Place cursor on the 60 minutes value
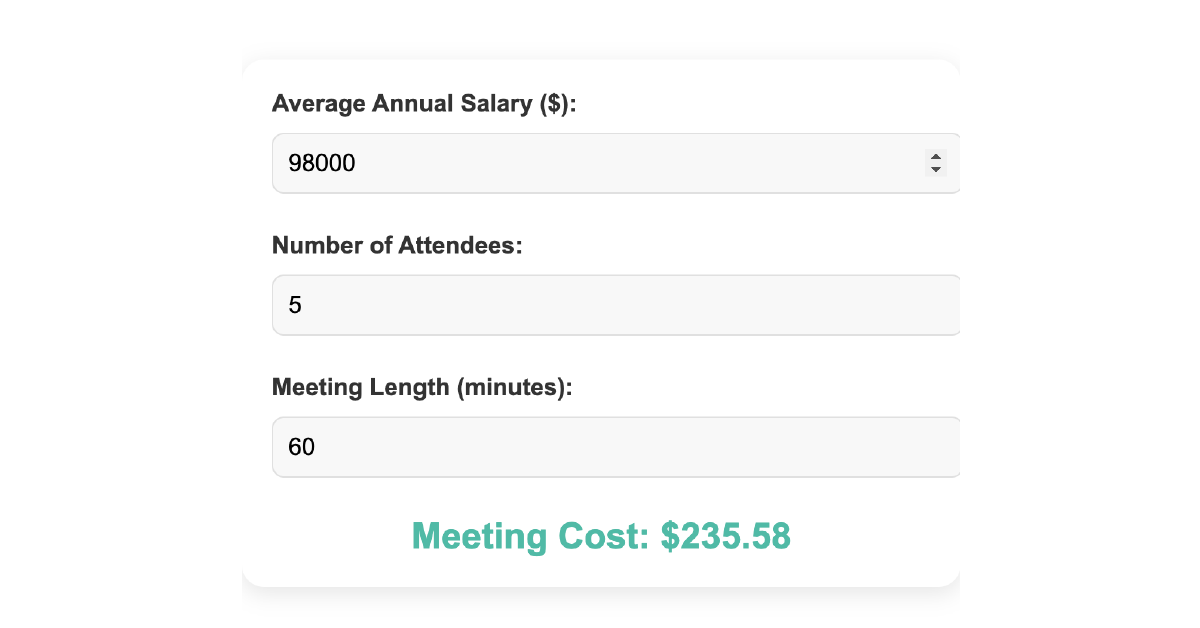The width and height of the screenshot is (1200, 628). coord(301,447)
